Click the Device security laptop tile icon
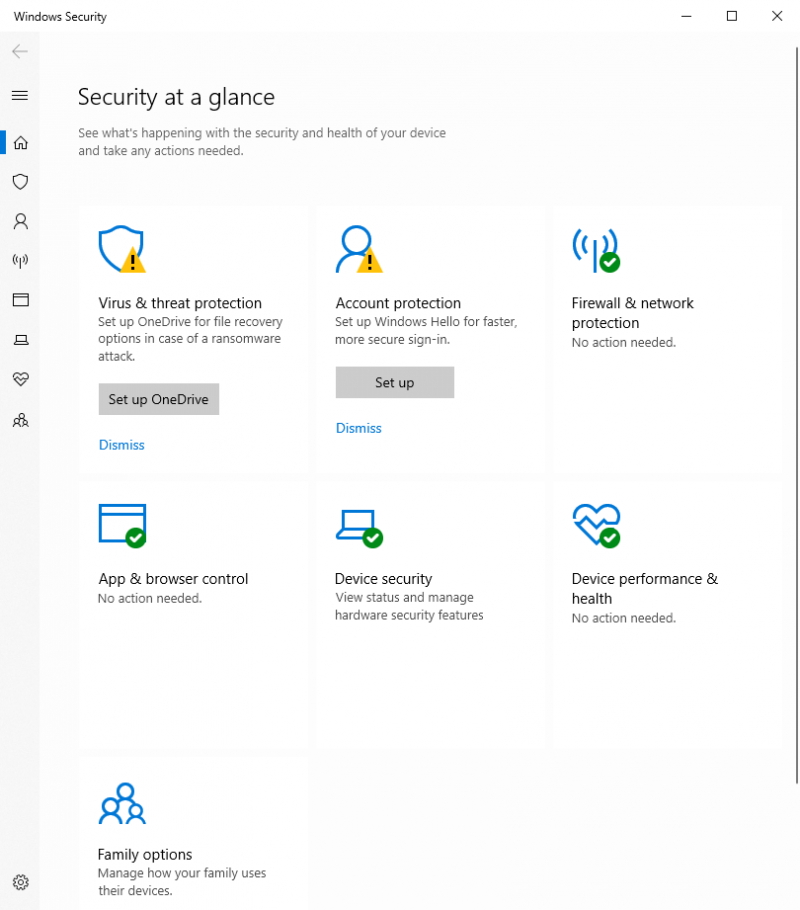Viewport: 800px width, 910px height. pyautogui.click(x=359, y=528)
